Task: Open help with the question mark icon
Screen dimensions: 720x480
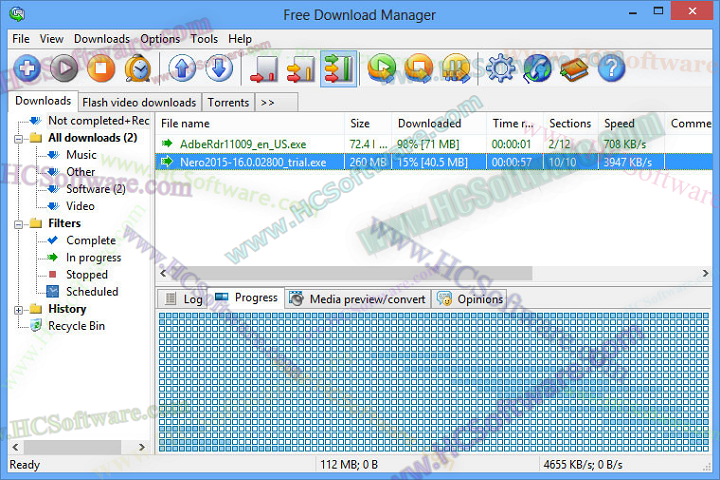Action: pyautogui.click(x=611, y=69)
